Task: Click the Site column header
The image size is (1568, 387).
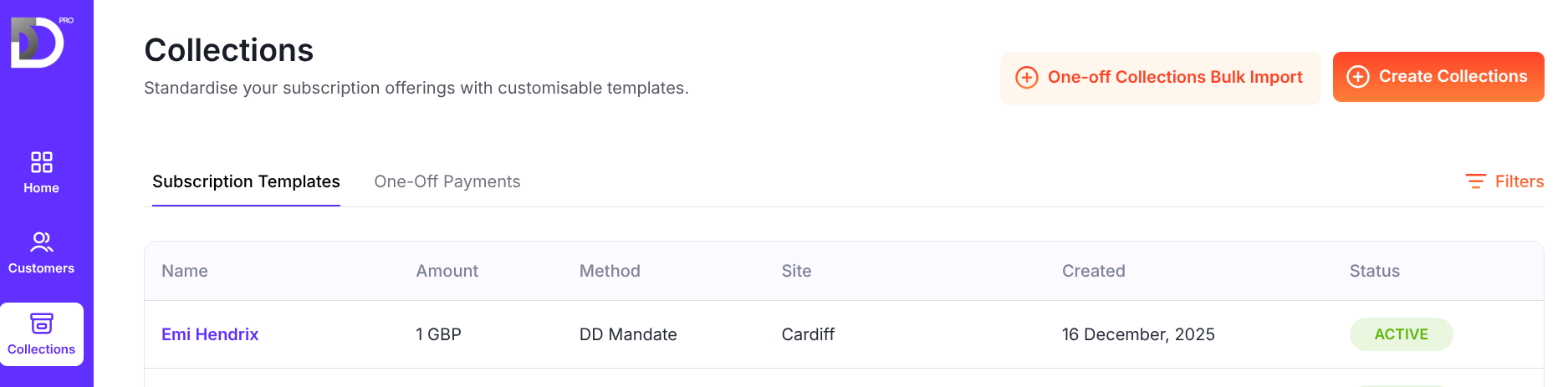Action: (796, 271)
